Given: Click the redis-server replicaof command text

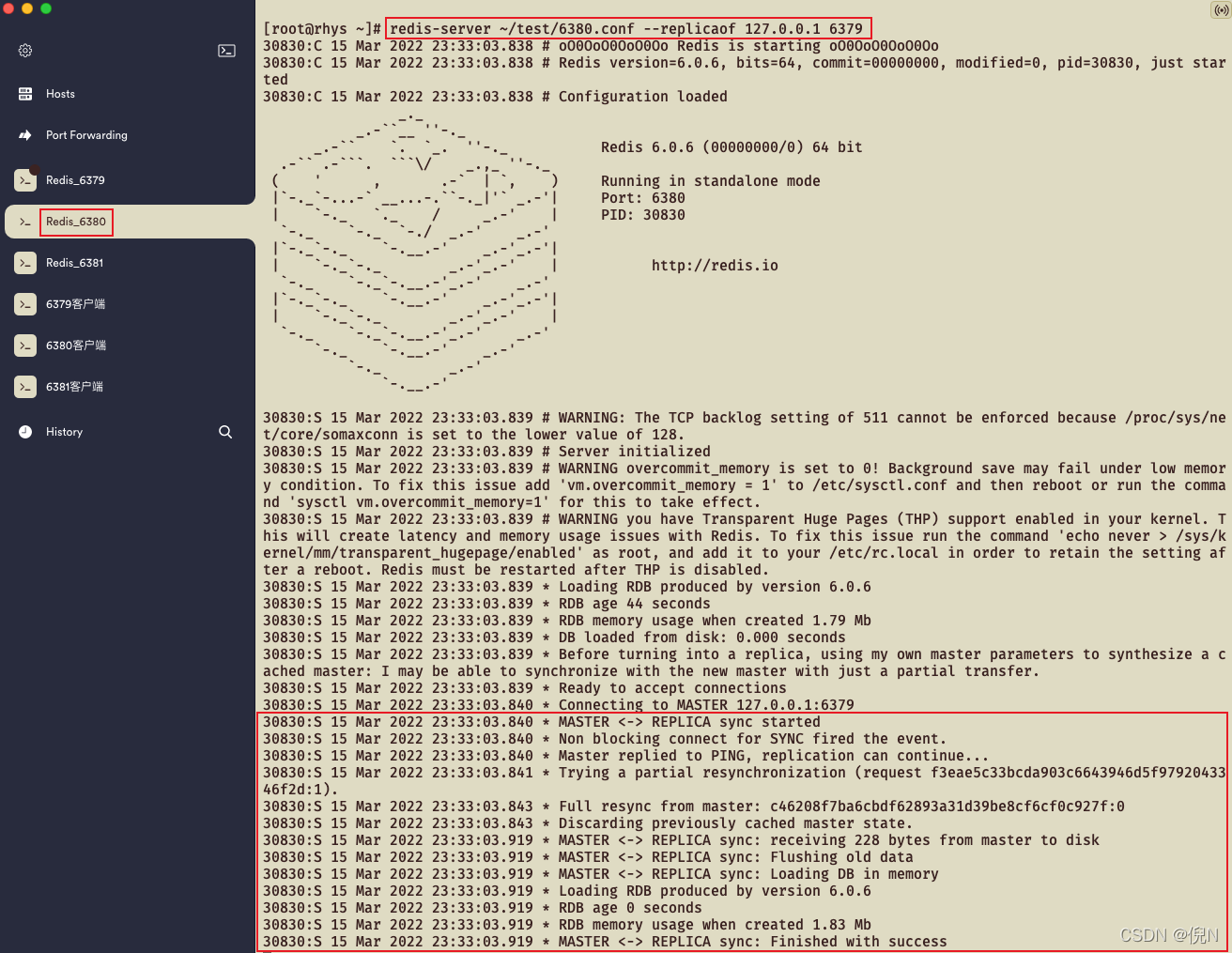Looking at the screenshot, I should (x=626, y=29).
